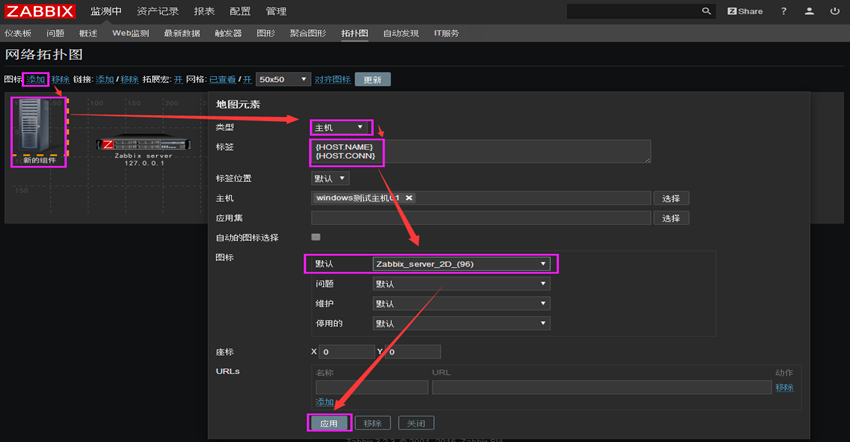The image size is (850, 442).
Task: Click 网格 开 link
Action: [x=247, y=79]
